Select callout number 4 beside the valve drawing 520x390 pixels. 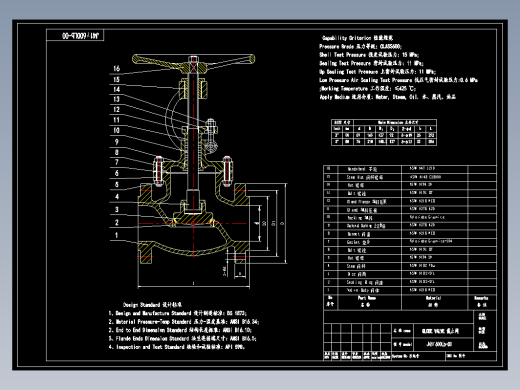pyautogui.click(x=117, y=197)
